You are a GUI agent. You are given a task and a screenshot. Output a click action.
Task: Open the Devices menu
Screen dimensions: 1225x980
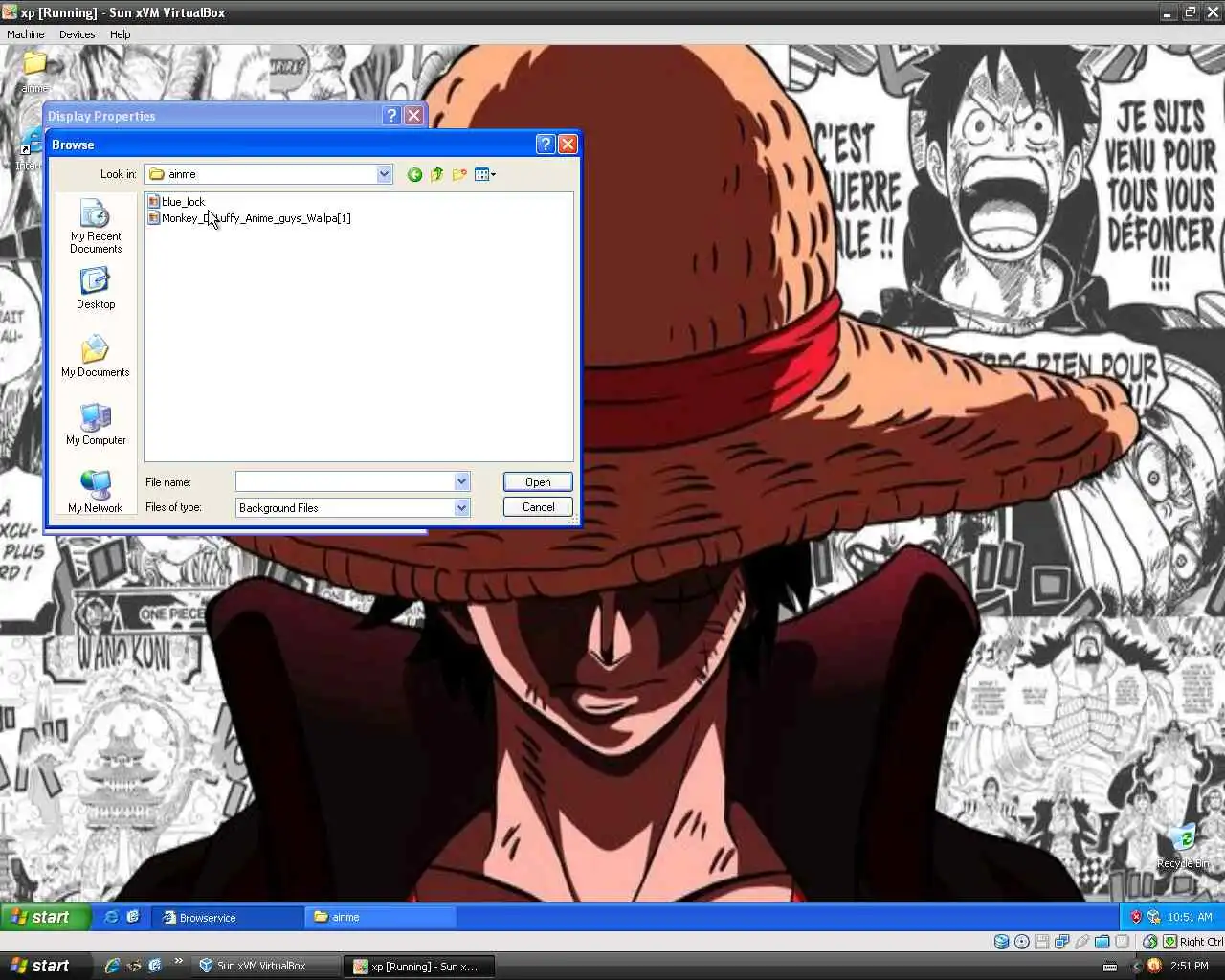pyautogui.click(x=78, y=34)
